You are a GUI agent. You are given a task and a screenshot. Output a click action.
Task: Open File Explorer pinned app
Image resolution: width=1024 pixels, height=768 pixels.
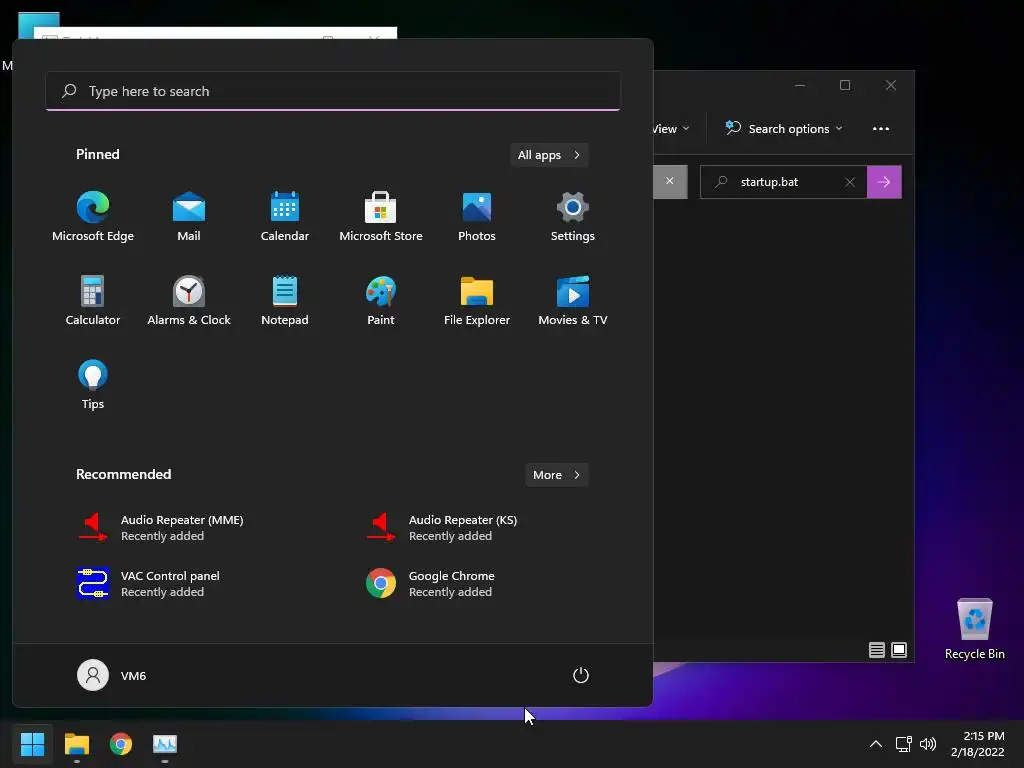[x=477, y=301]
